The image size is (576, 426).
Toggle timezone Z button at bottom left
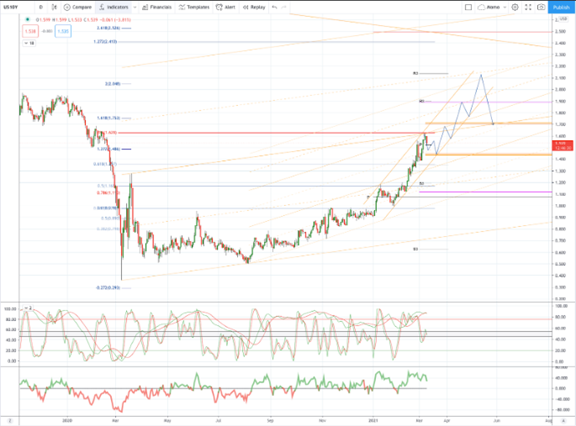[10, 421]
